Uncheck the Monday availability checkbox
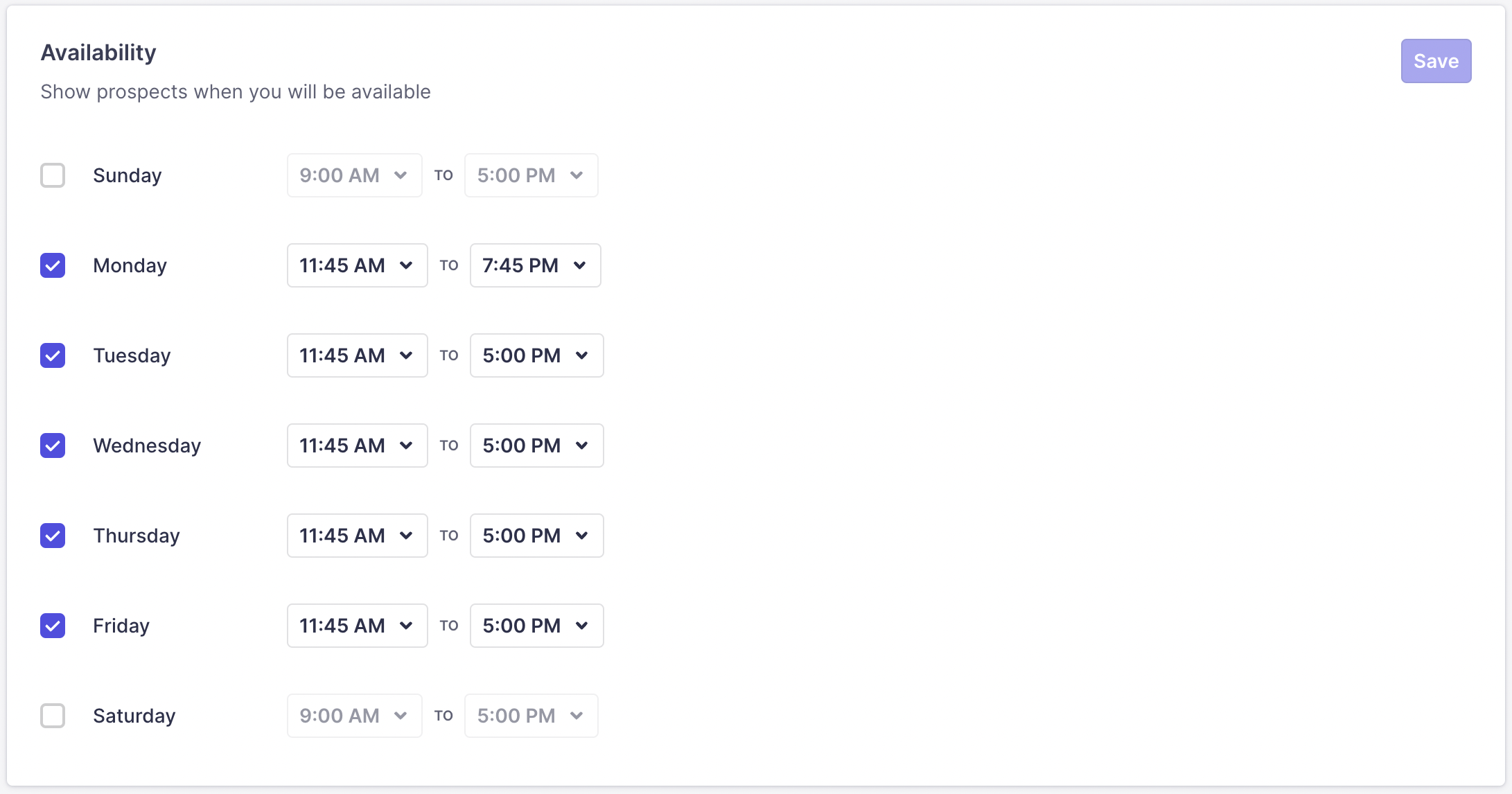The width and height of the screenshot is (1512, 794). (53, 265)
